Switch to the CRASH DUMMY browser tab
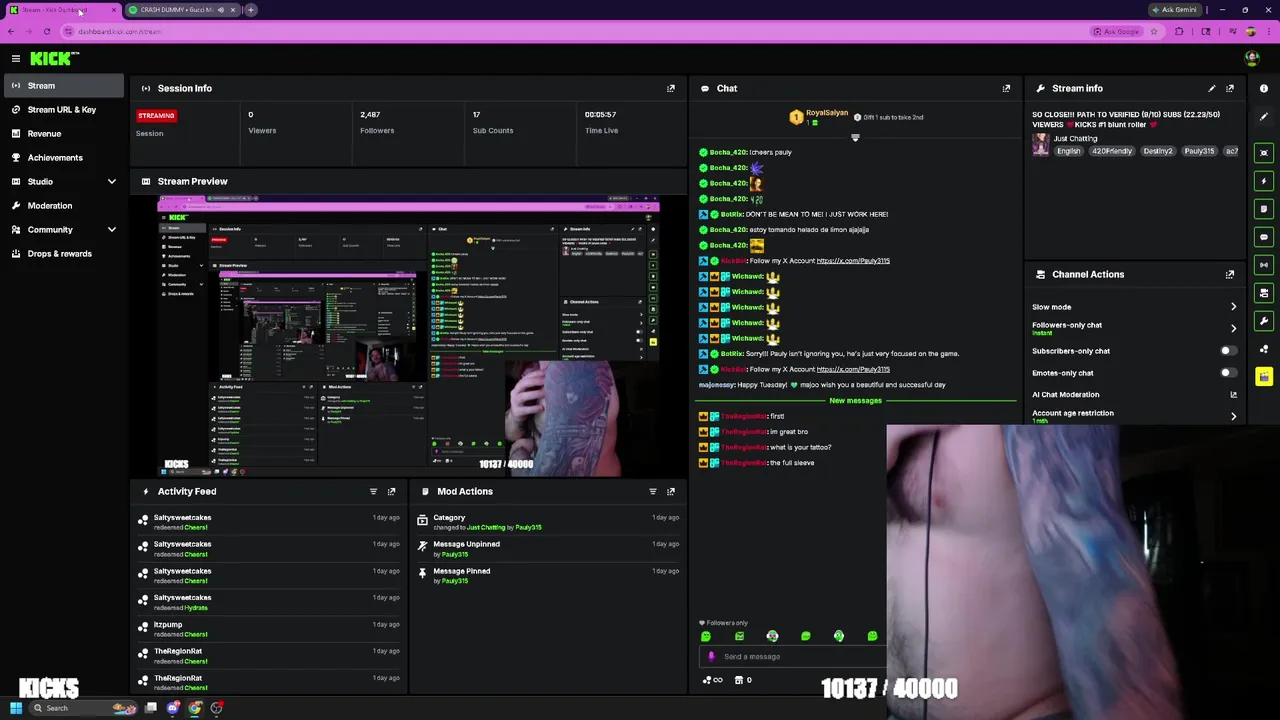Image resolution: width=1280 pixels, height=720 pixels. coord(180,10)
